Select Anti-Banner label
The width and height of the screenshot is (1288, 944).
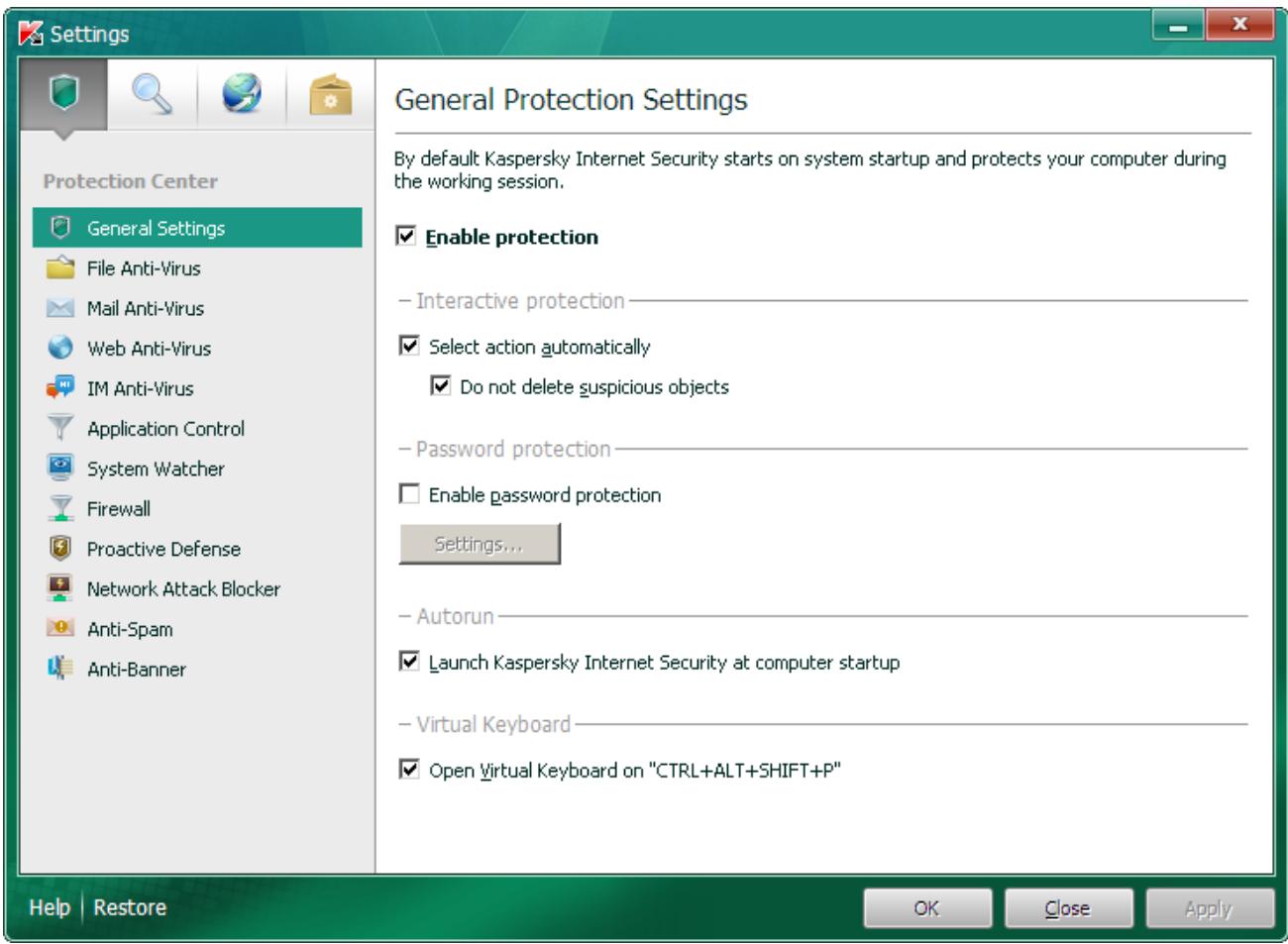coord(137,670)
